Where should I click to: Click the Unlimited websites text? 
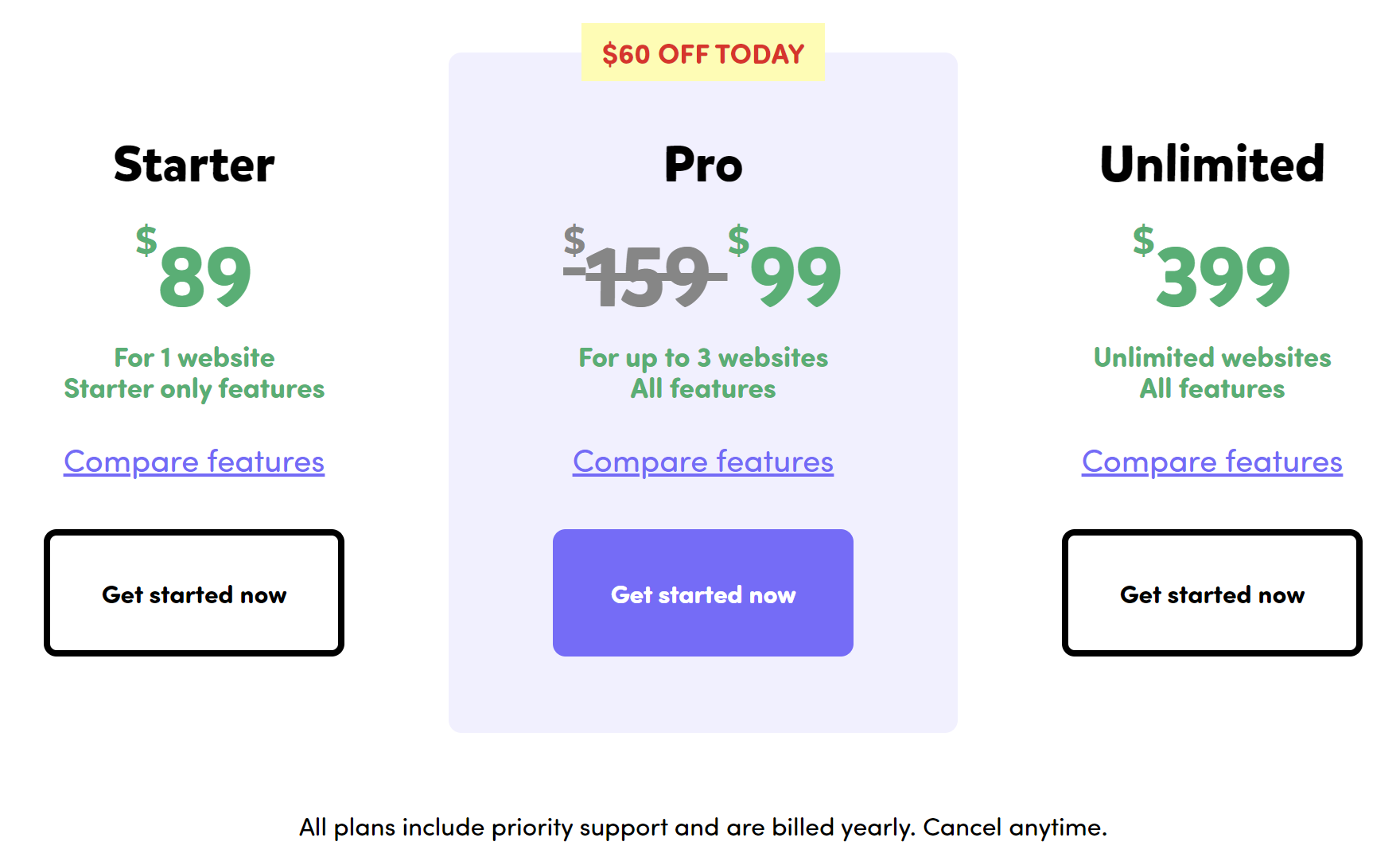(x=1211, y=358)
